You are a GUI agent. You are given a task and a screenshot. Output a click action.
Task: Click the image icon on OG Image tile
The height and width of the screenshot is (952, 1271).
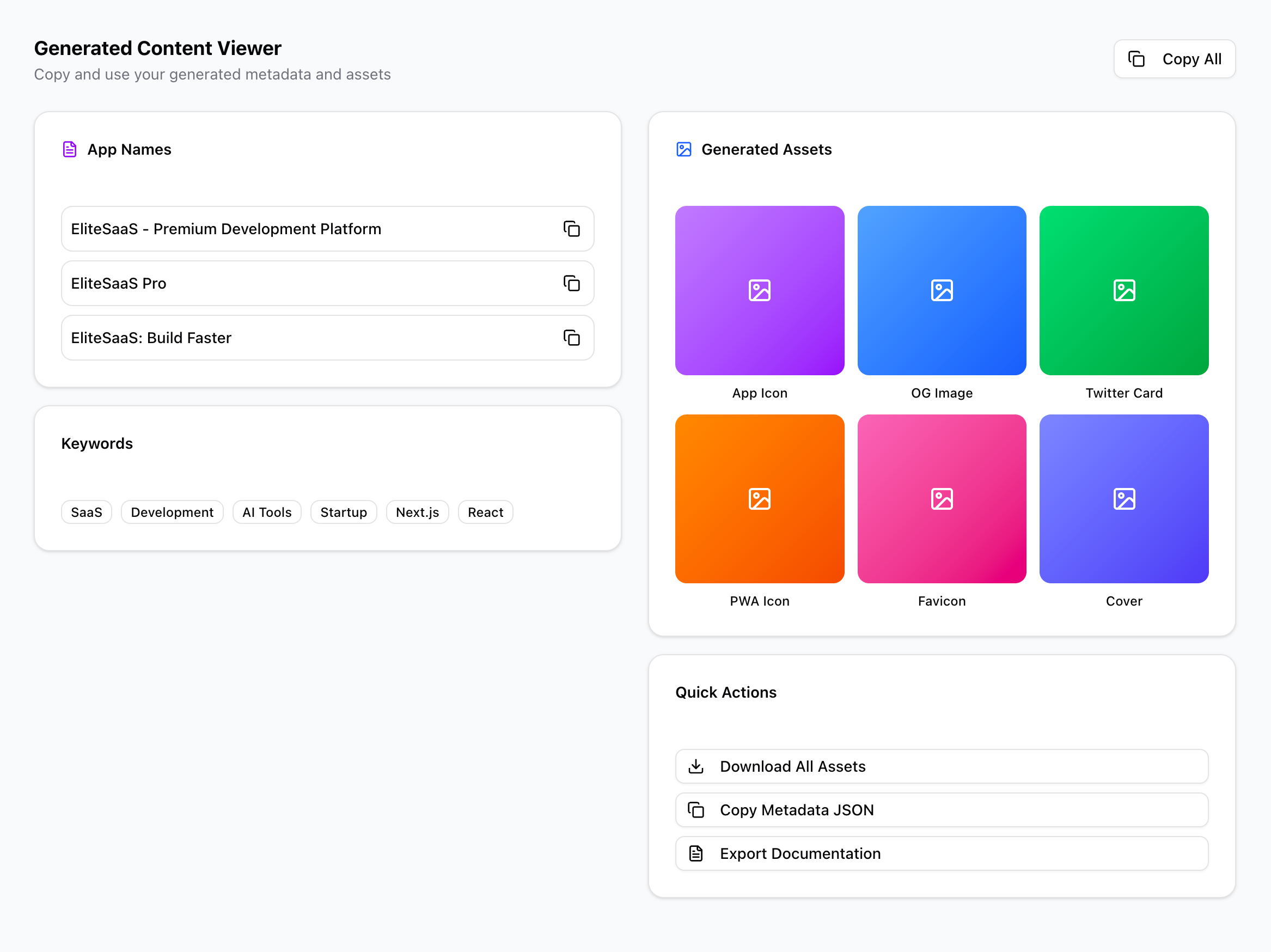coord(941,290)
